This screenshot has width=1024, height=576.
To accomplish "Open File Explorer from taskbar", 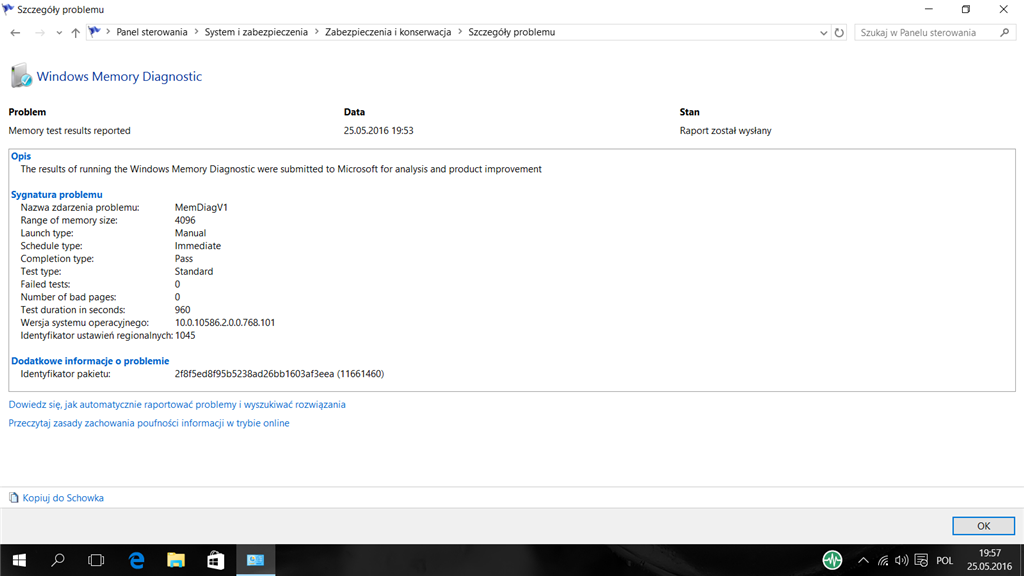I will point(176,560).
